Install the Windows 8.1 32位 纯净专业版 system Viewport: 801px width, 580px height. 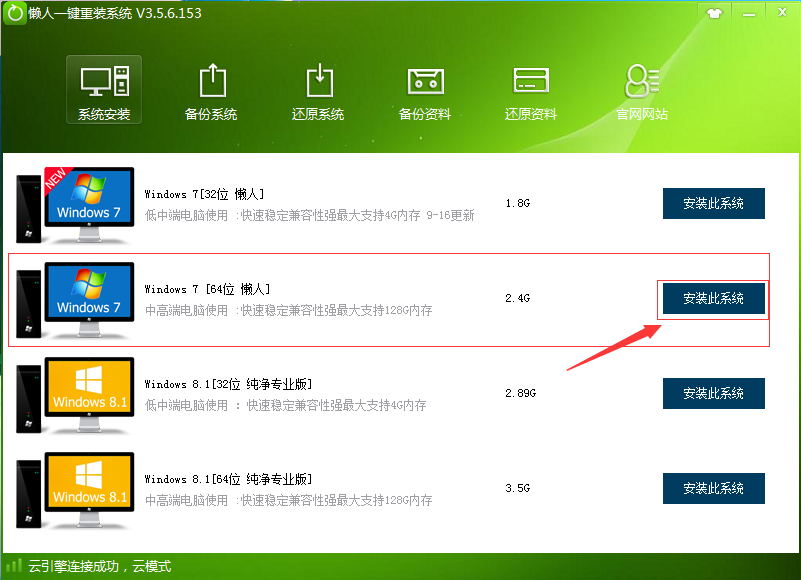(713, 393)
